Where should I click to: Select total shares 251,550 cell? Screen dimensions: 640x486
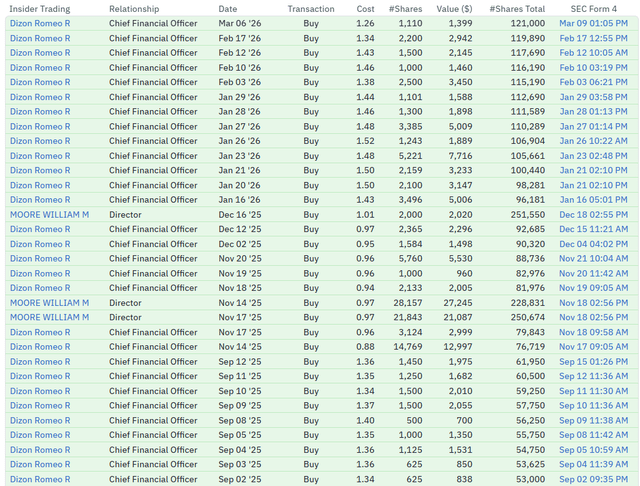pos(528,215)
